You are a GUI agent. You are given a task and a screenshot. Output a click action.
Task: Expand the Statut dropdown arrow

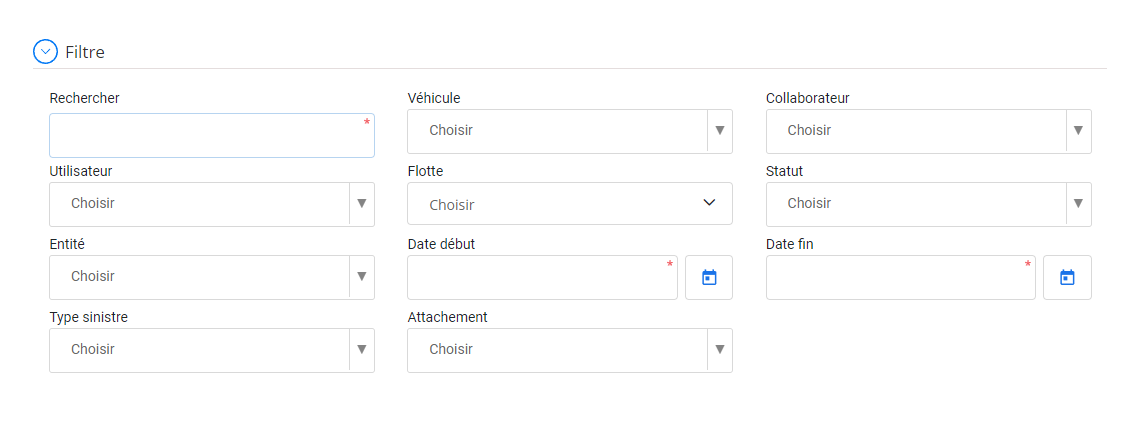[x=1078, y=203]
